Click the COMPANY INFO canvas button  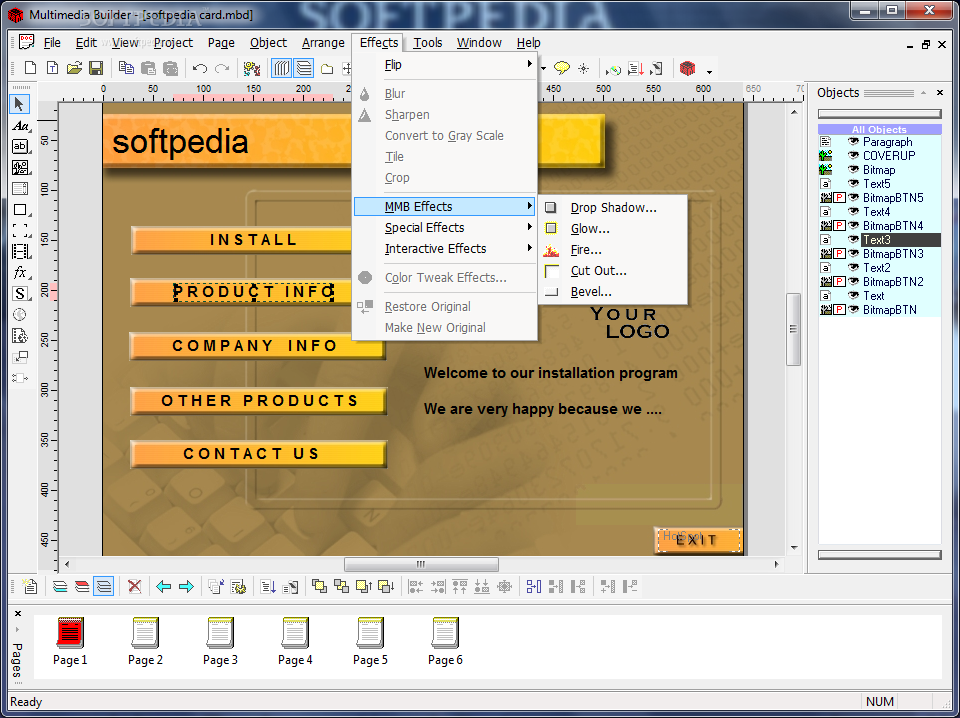click(257, 346)
